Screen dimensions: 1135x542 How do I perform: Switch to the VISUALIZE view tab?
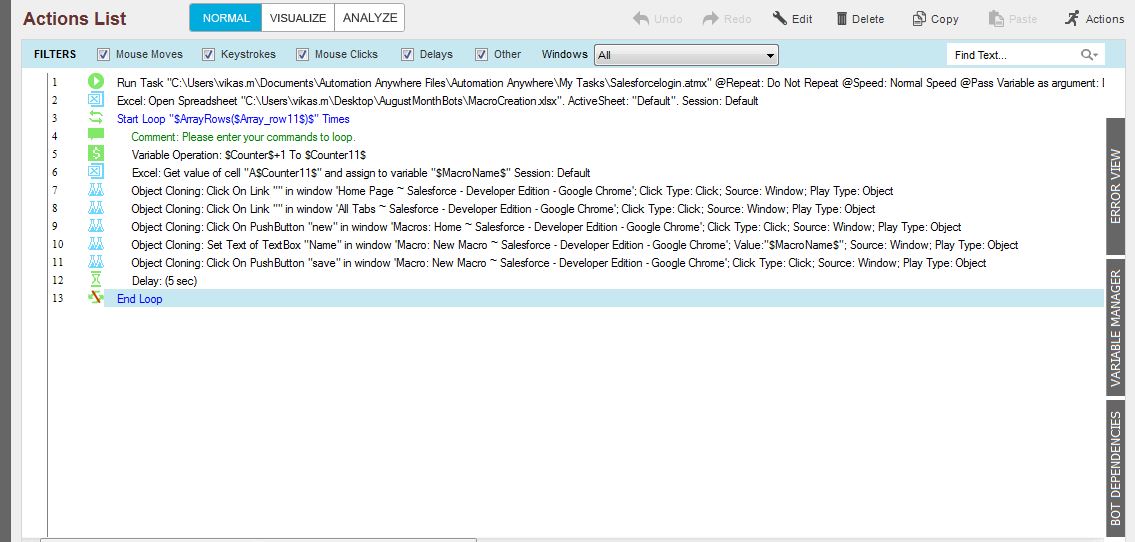tap(298, 18)
